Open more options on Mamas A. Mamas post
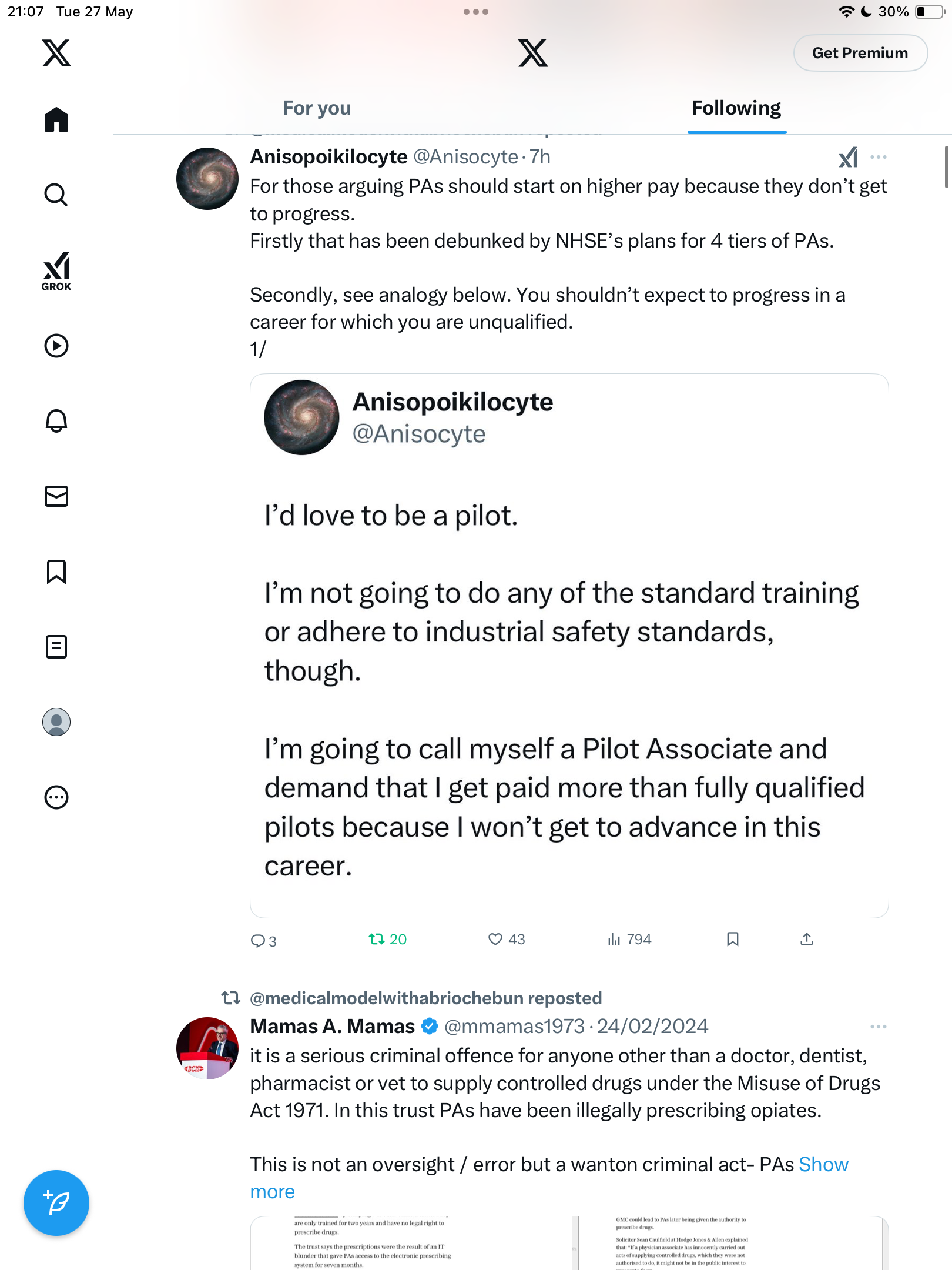This screenshot has width=952, height=1270. click(879, 1027)
